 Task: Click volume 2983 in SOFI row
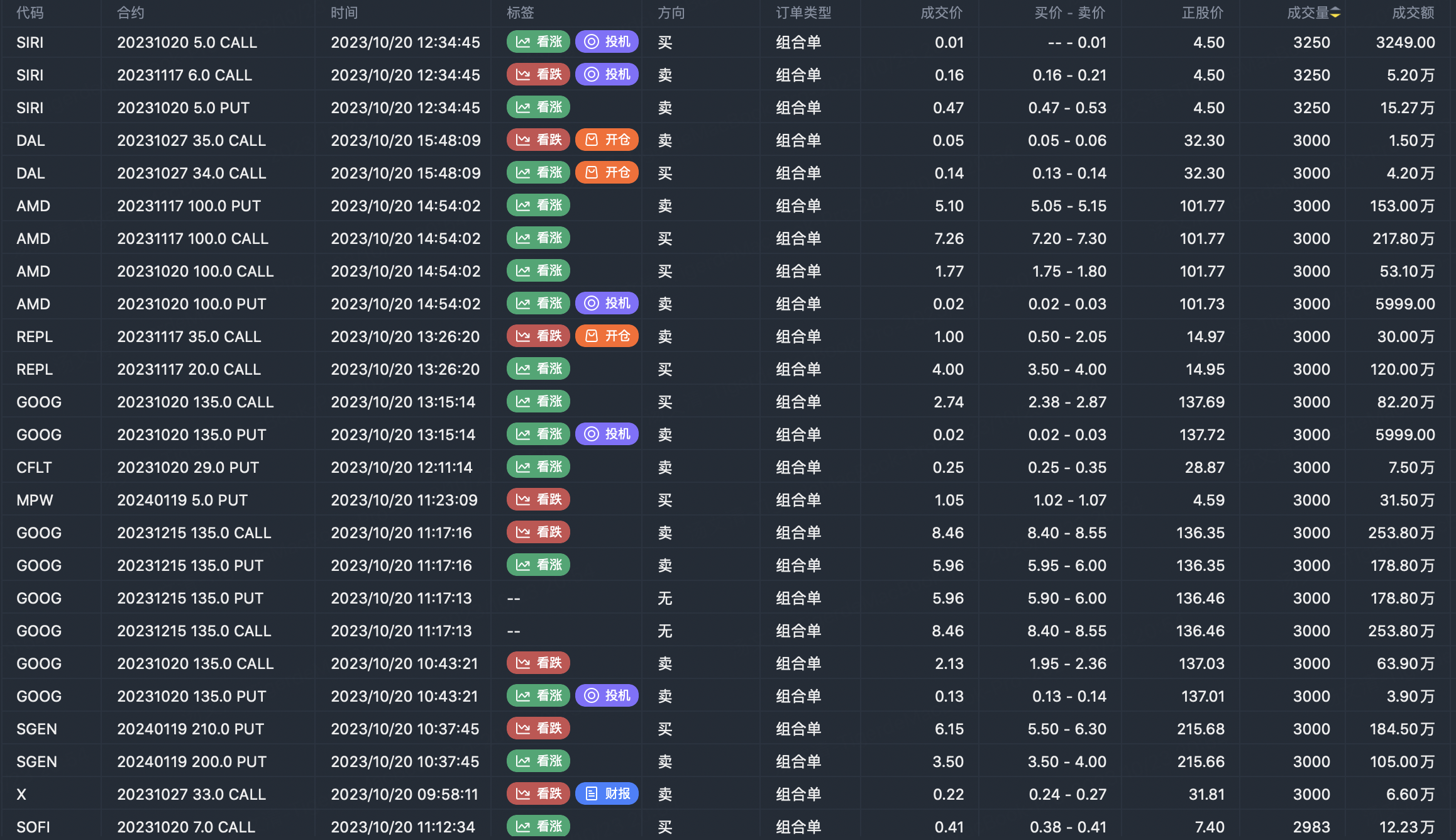(1311, 827)
